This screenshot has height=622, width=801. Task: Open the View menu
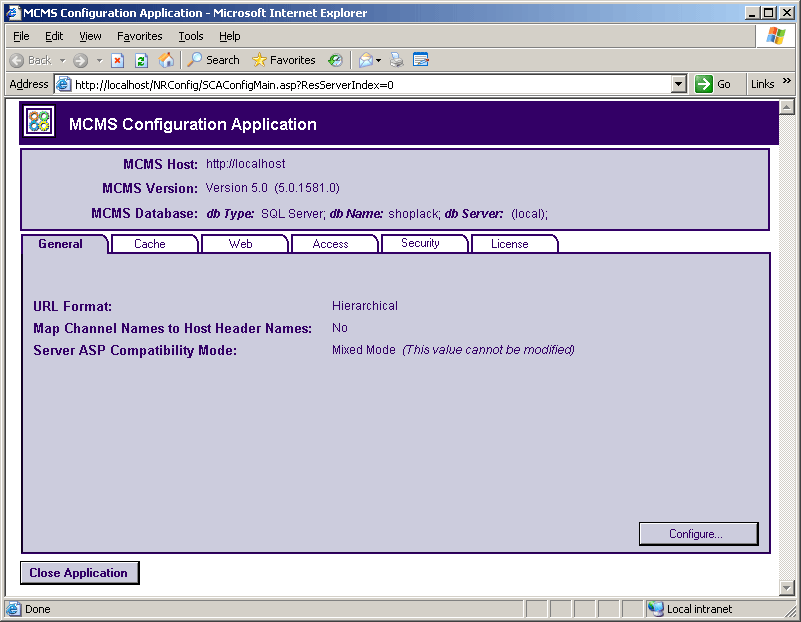click(x=90, y=36)
